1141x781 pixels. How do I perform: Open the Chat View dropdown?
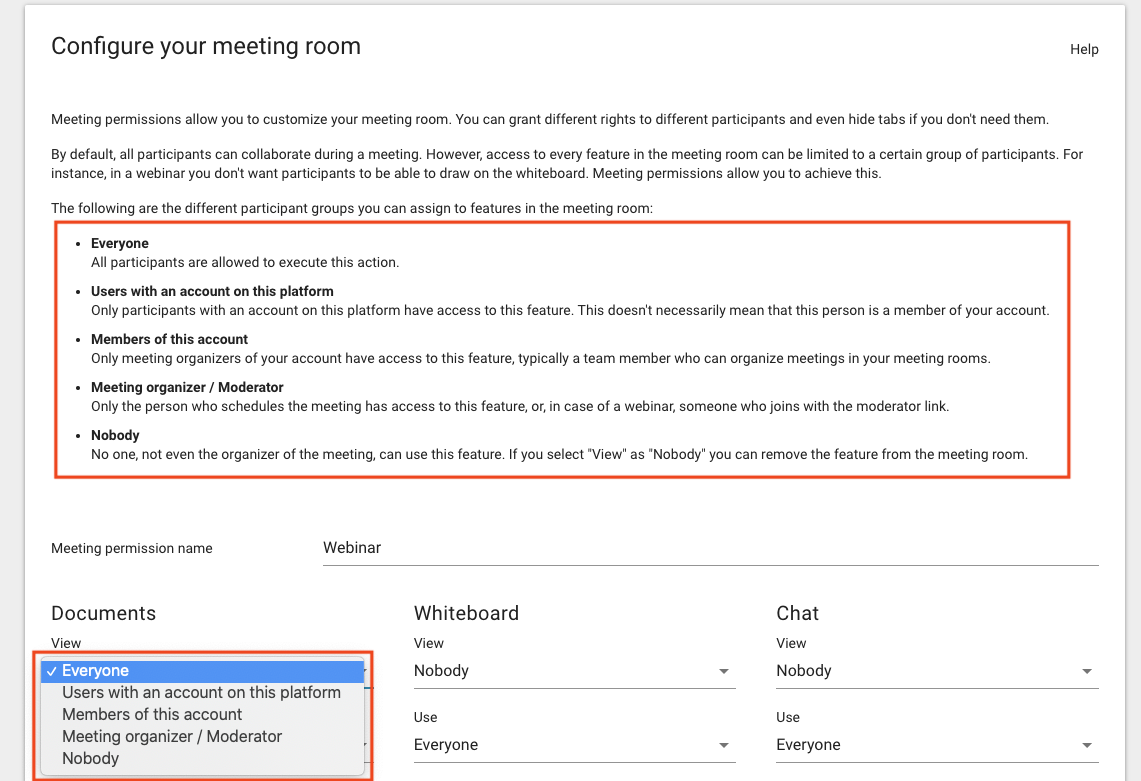[937, 671]
